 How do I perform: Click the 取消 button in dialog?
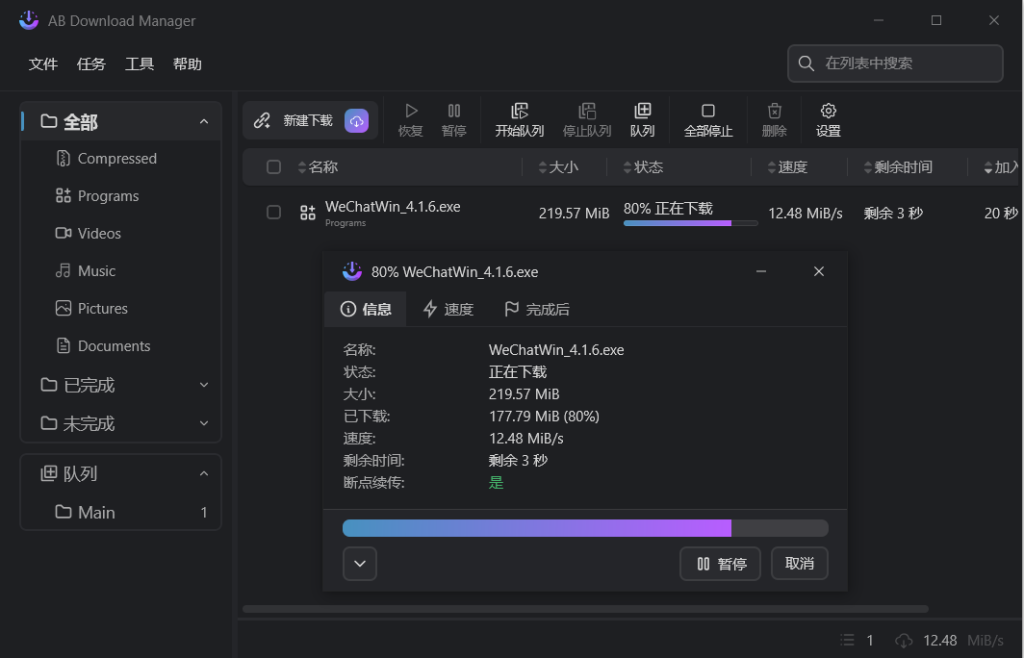click(x=799, y=564)
